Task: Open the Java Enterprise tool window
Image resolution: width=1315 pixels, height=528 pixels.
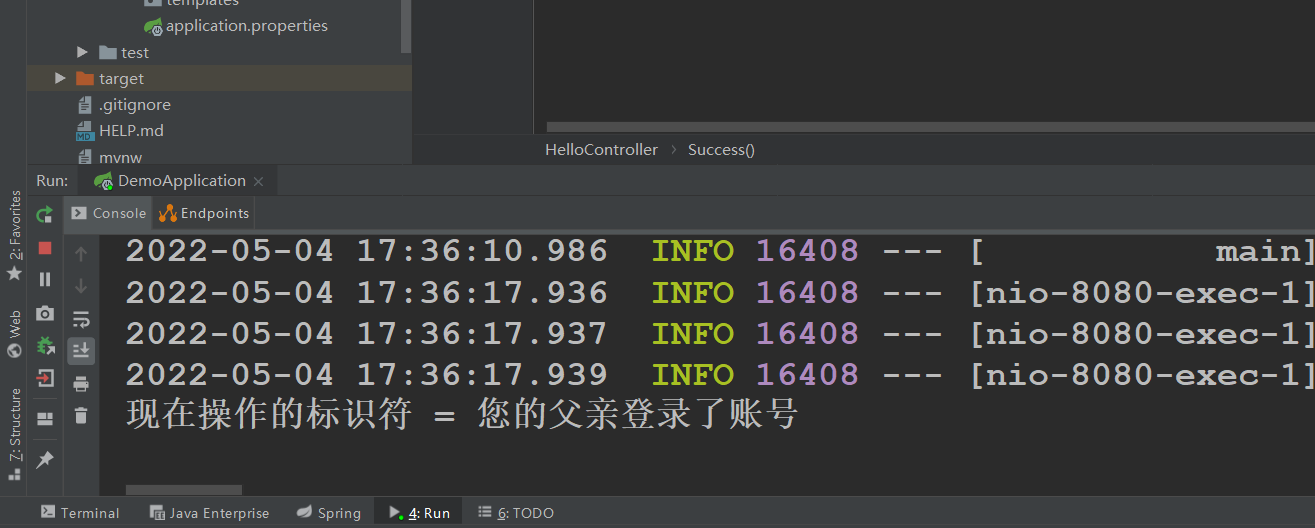Action: (209, 513)
